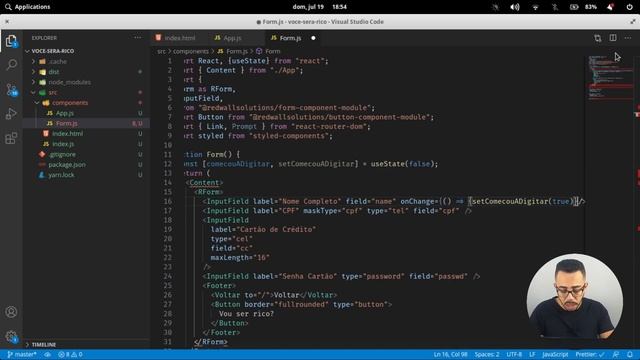The width and height of the screenshot is (640, 360).
Task: Open the Accounts menu icon
Action: (11, 312)
